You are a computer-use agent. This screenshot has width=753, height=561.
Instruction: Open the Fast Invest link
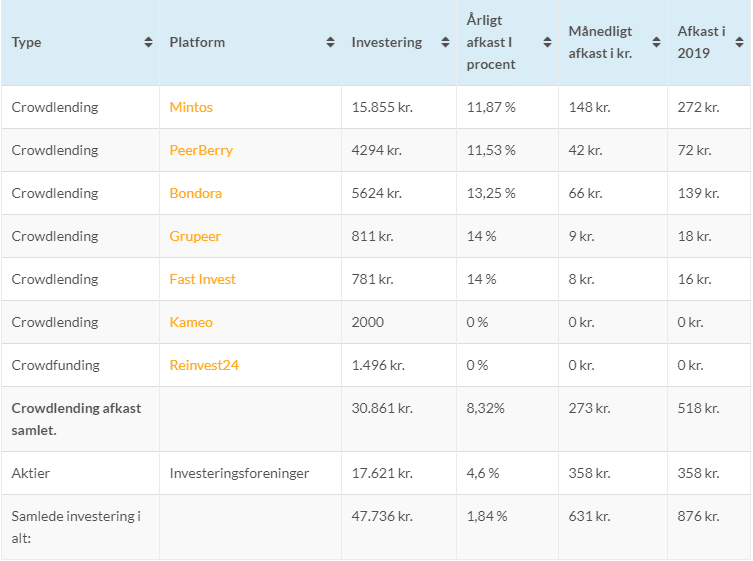203,279
